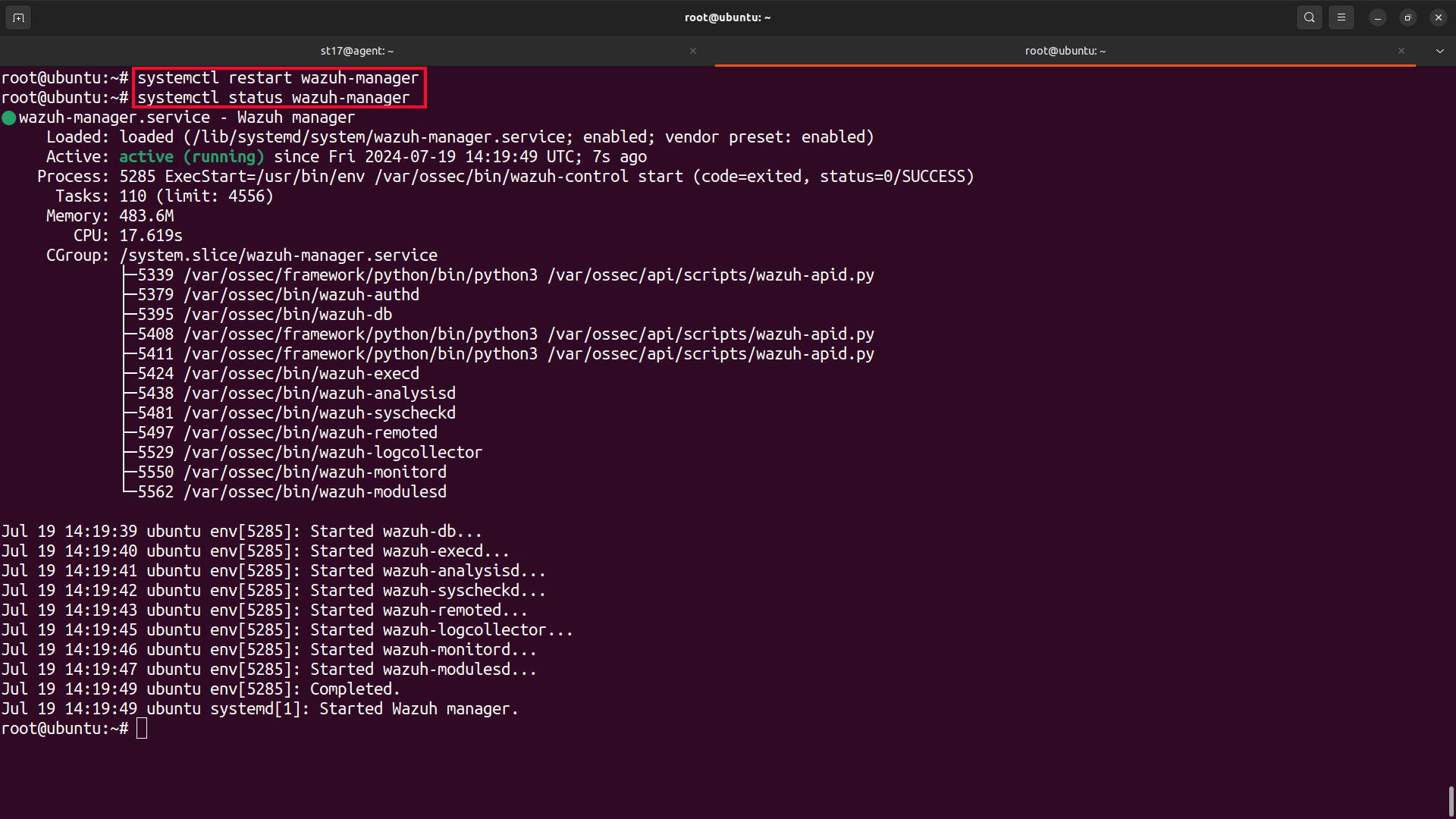The height and width of the screenshot is (819, 1456).
Task: Click the "Memory: 483.6M" value
Action: pos(146,216)
